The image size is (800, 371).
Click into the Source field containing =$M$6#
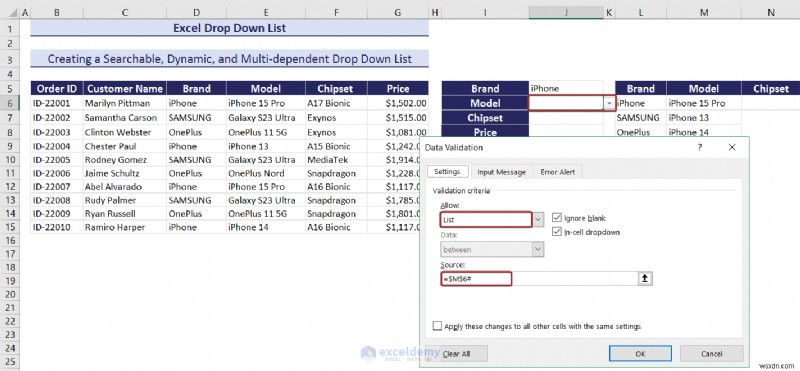click(x=539, y=279)
